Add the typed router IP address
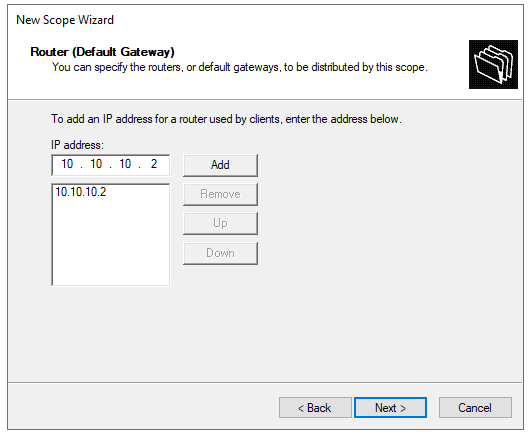Screen dimensions: 531x438 tap(220, 165)
